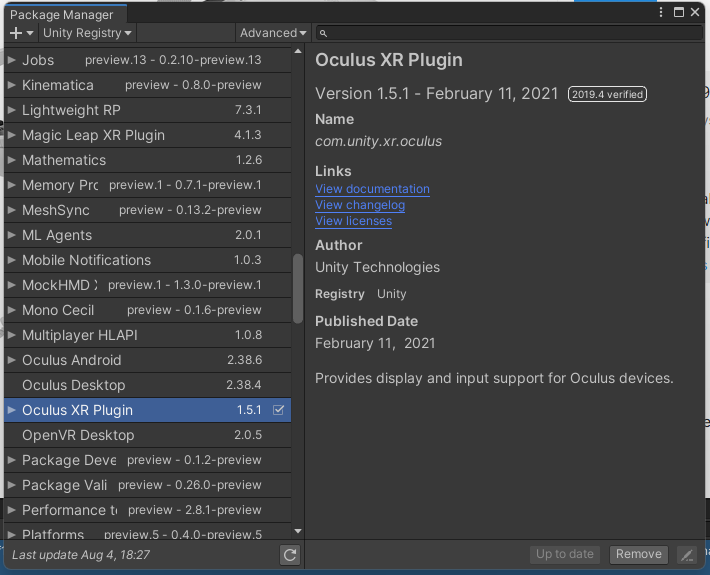Screen dimensions: 710x575
Task: Select the Package Validation Suite row
Action: click(147, 485)
